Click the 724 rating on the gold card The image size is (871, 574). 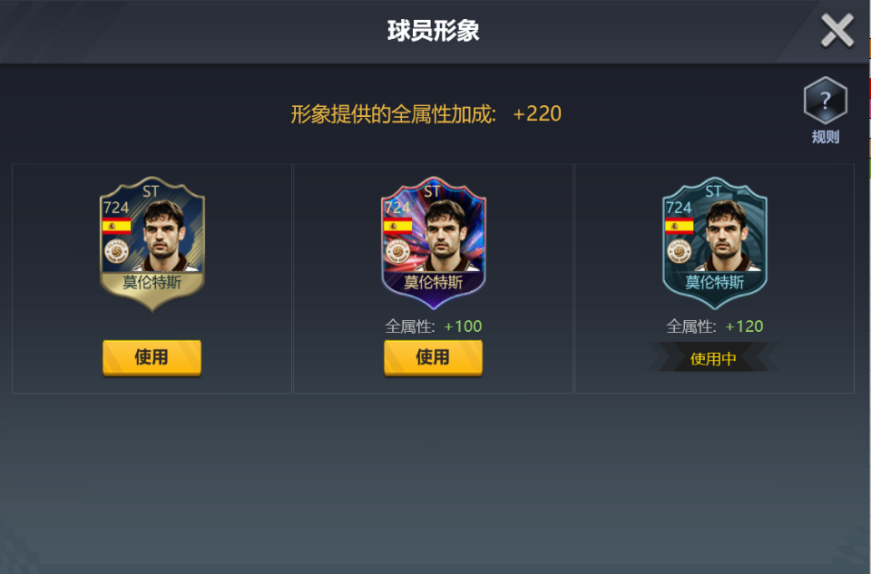pos(116,207)
